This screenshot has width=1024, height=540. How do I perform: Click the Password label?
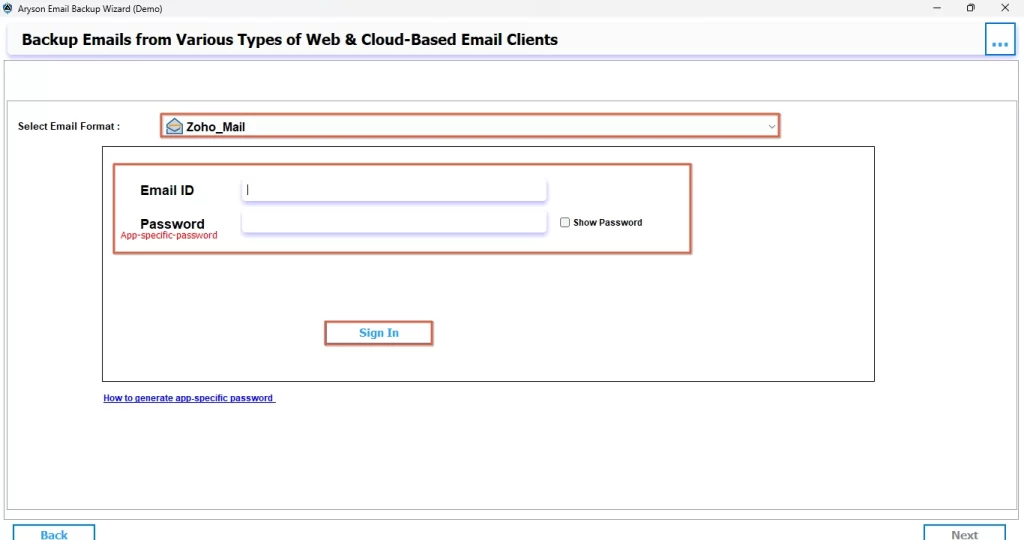pyautogui.click(x=172, y=223)
